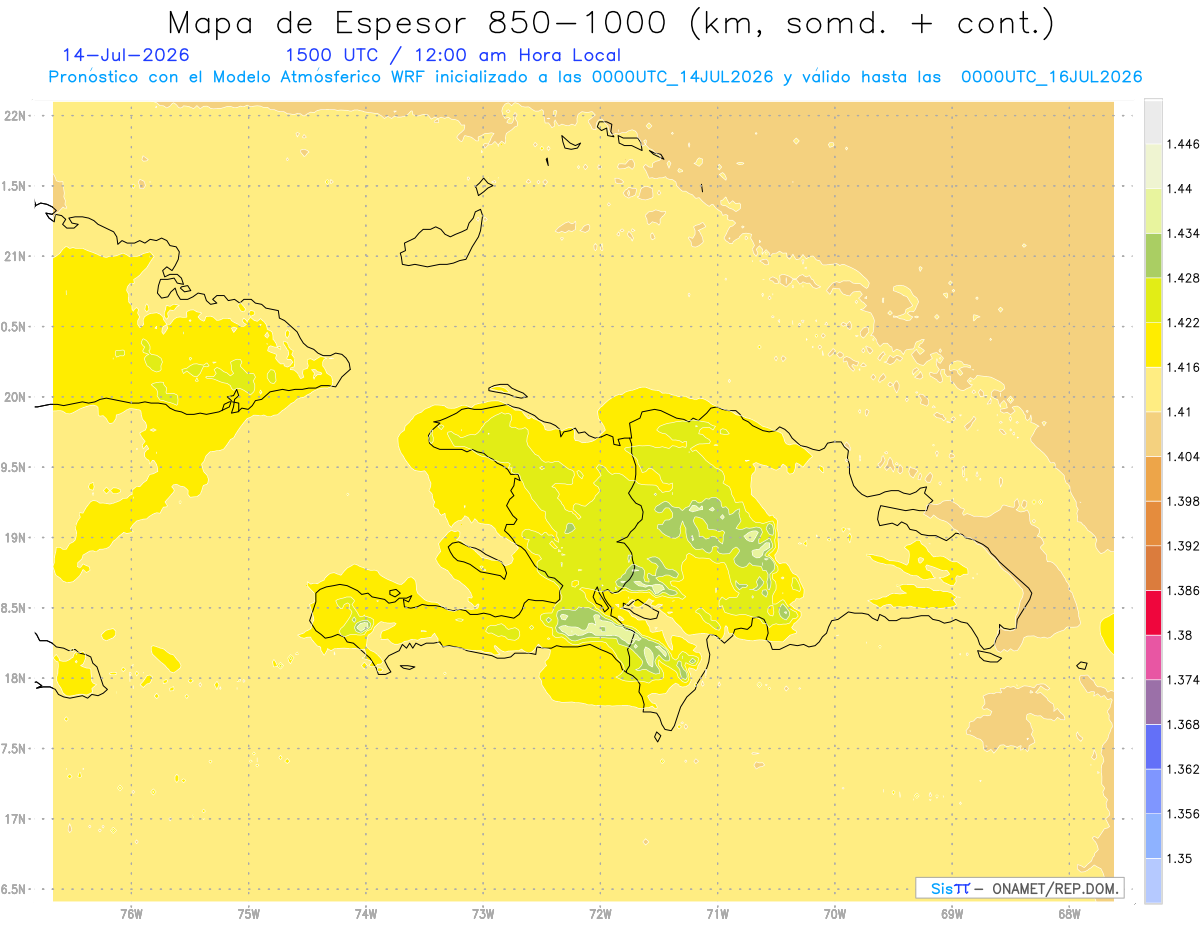Viewport: 1200px width, 927px height.
Task: Click the colorbar value '1.422'
Action: 1183,323
